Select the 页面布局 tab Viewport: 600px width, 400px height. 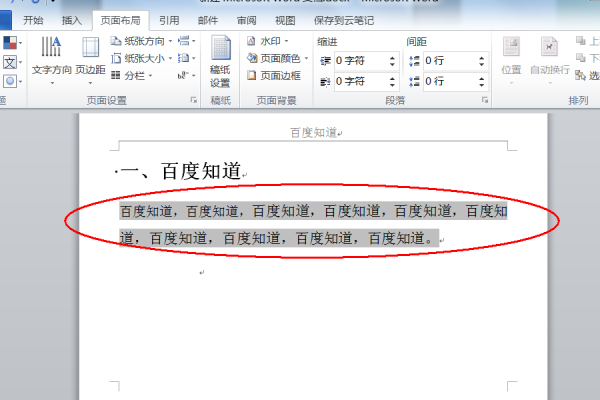click(121, 20)
